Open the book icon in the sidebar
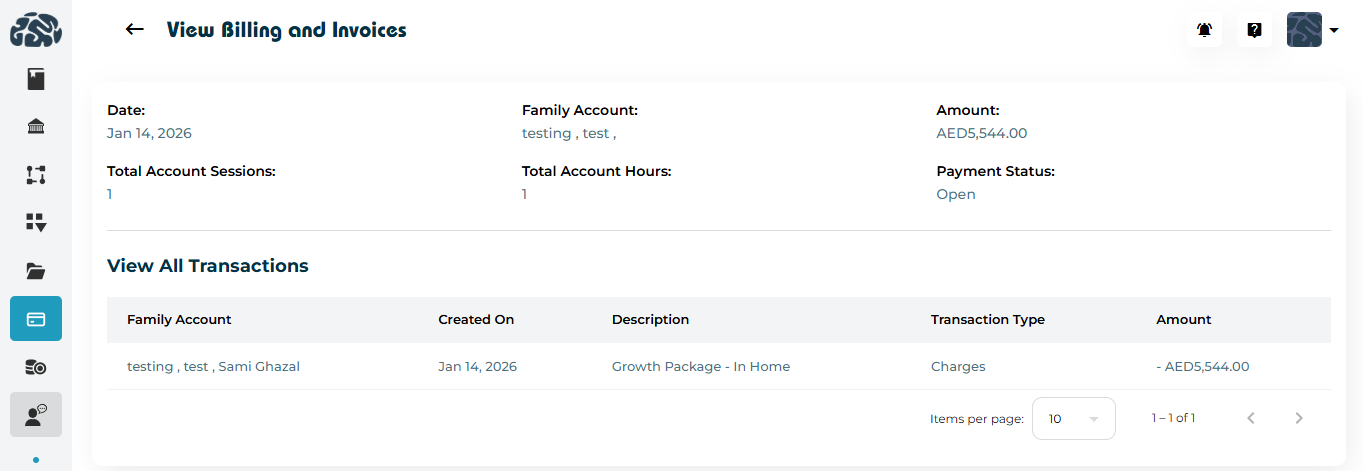The width and height of the screenshot is (1363, 471). 36,79
